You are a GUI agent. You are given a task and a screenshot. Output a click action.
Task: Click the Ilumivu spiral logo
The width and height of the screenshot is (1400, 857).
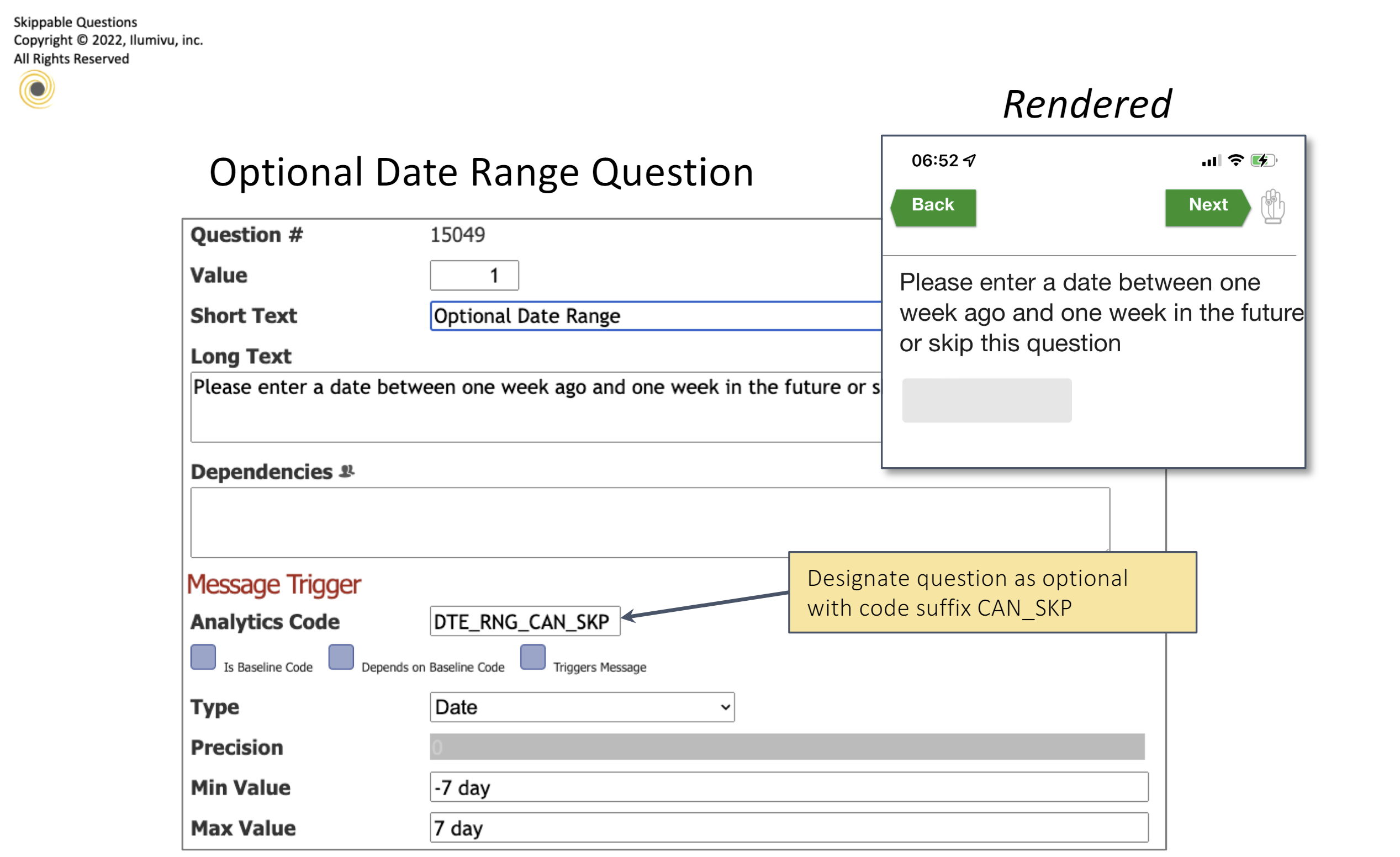pos(37,89)
